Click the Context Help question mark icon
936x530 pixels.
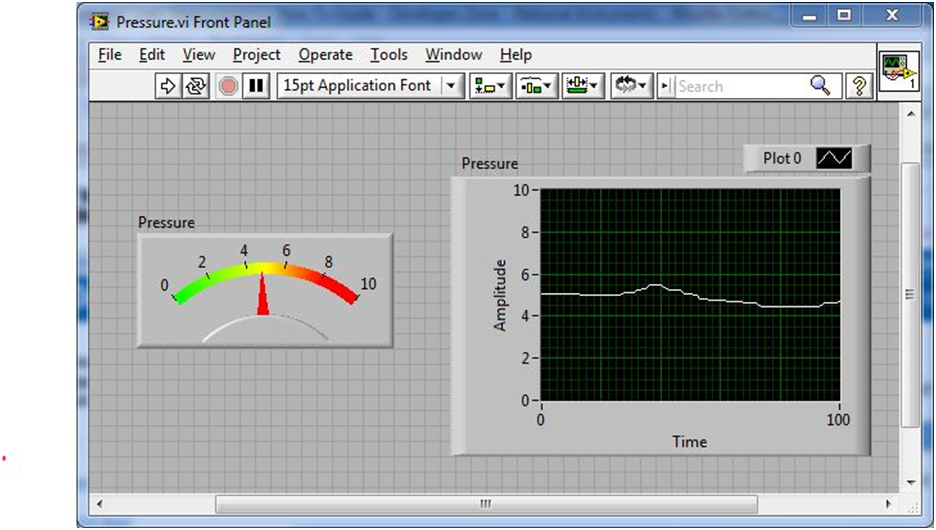(857, 86)
